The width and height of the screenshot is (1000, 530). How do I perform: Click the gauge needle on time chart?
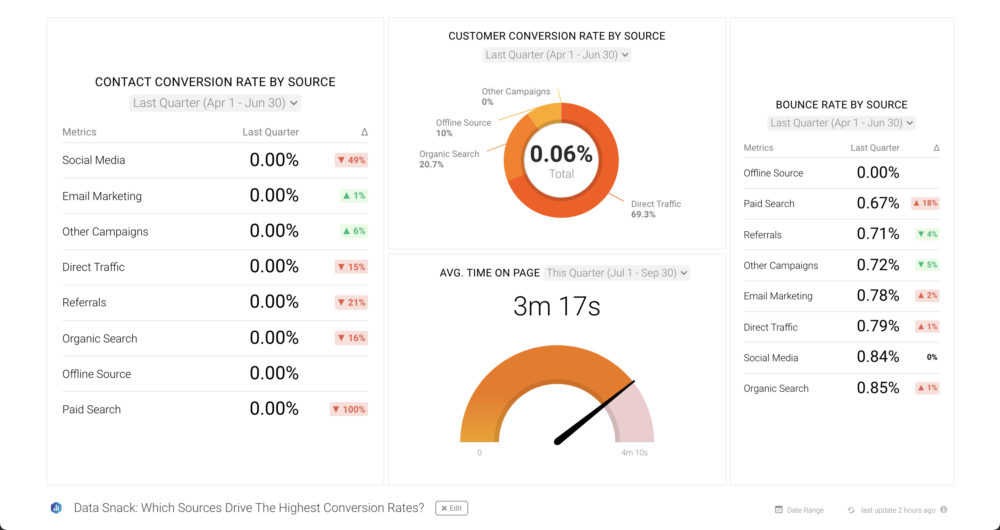point(595,412)
